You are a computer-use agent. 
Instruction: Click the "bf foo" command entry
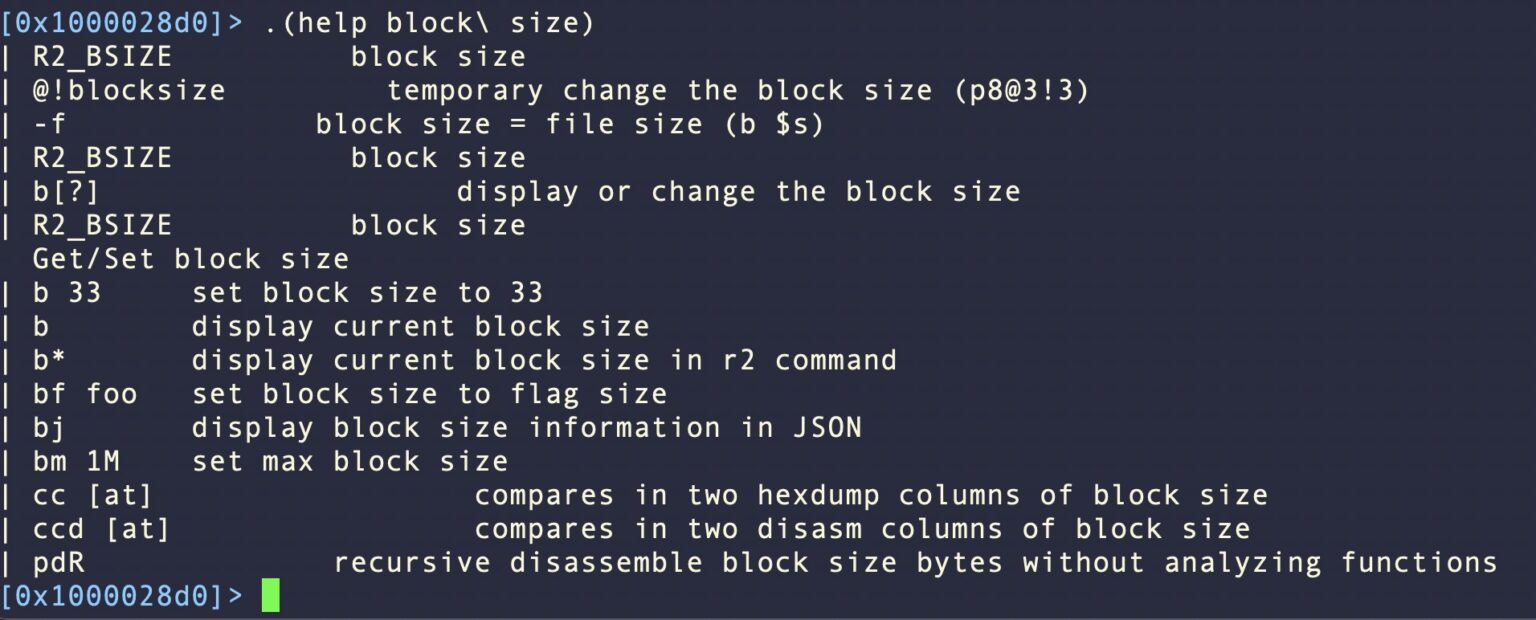pos(85,394)
